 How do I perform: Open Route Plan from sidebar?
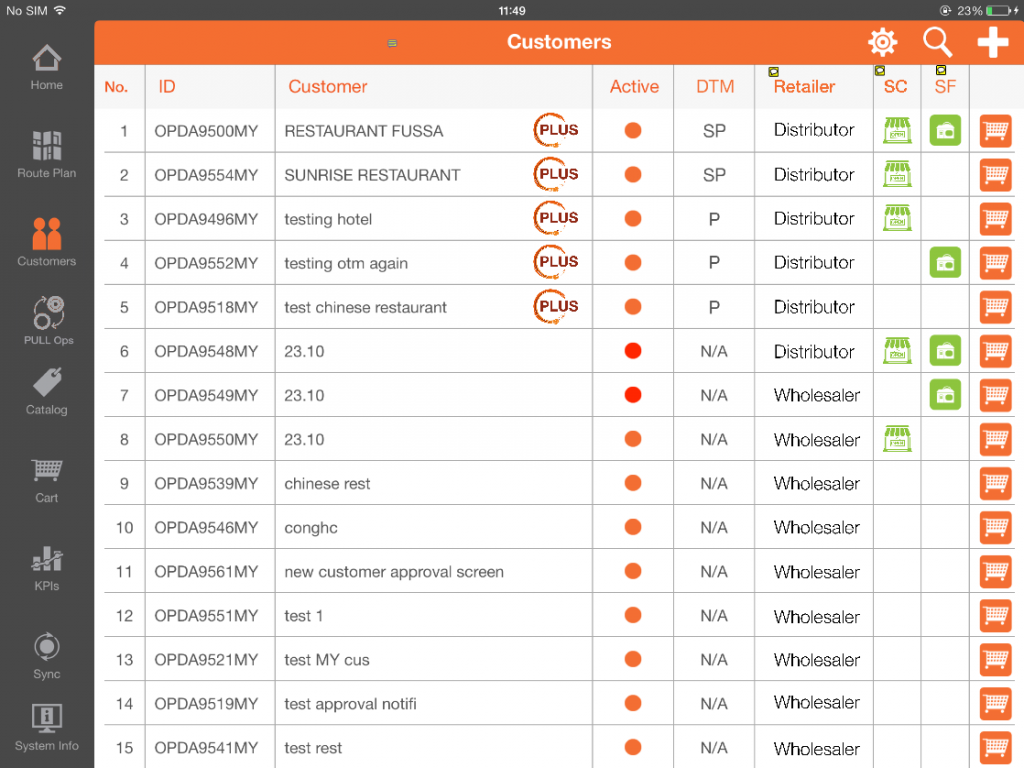46,155
